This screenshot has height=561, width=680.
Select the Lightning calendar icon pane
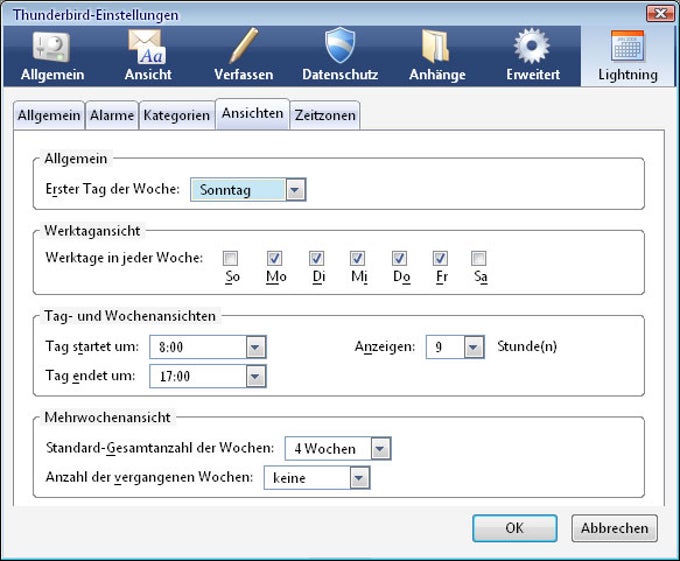pyautogui.click(x=628, y=56)
